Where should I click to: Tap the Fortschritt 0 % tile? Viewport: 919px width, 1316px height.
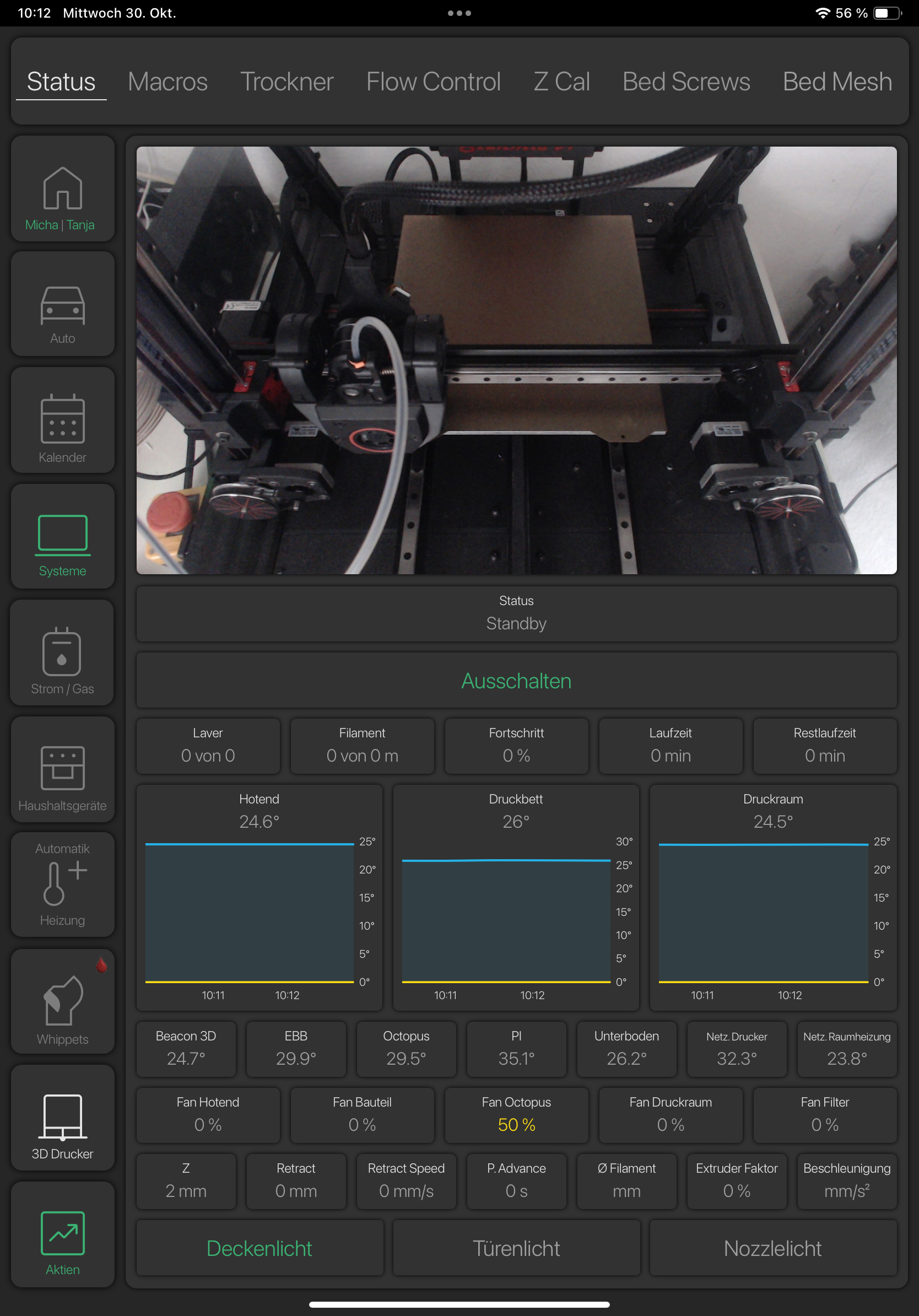click(x=516, y=746)
